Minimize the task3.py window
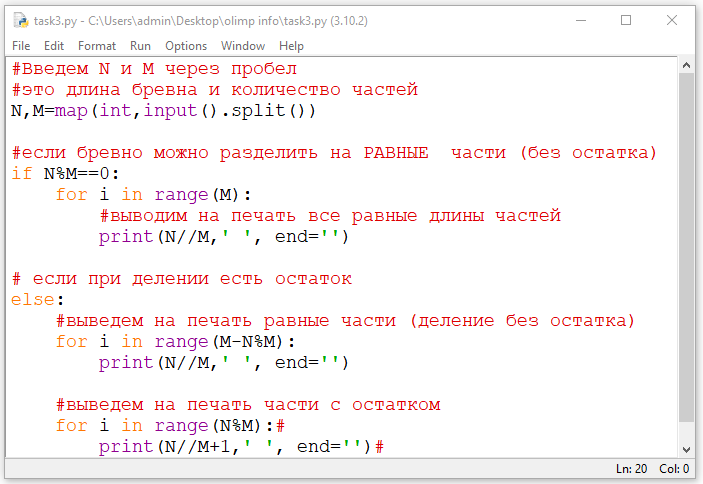The height and width of the screenshot is (484, 703). tap(581, 21)
